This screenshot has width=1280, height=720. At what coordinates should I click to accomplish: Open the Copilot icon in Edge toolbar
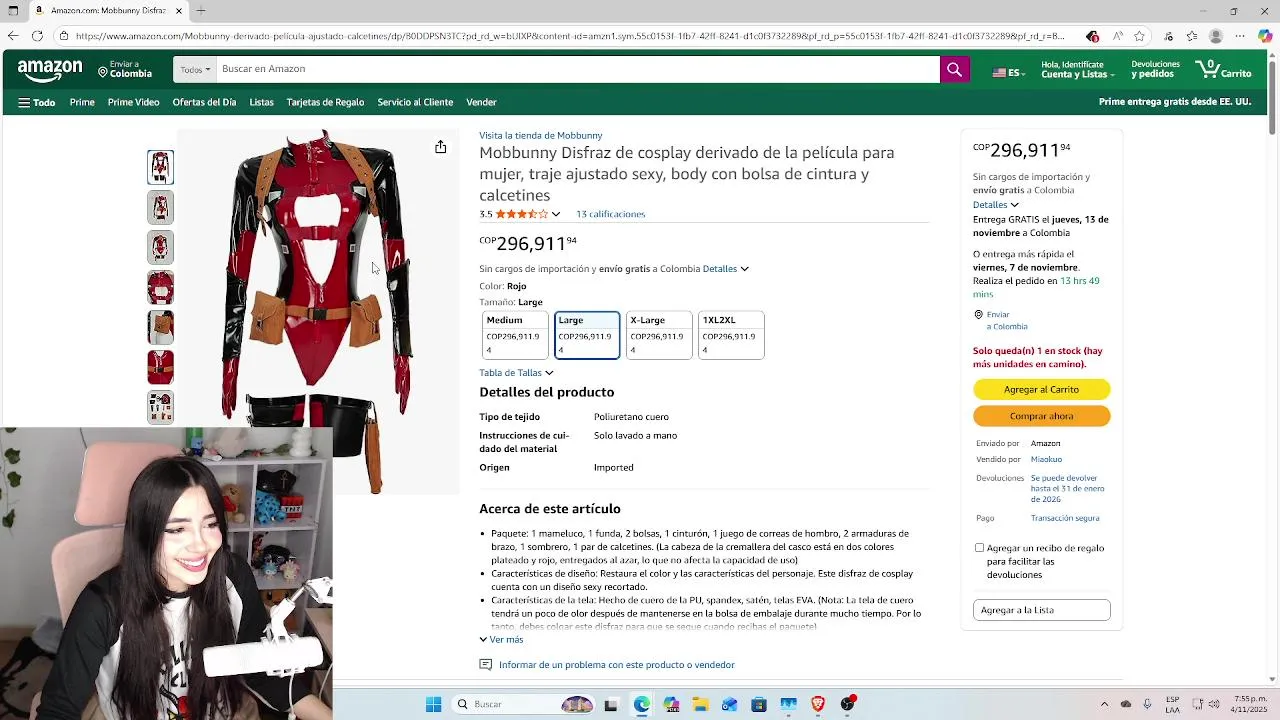(x=1266, y=36)
